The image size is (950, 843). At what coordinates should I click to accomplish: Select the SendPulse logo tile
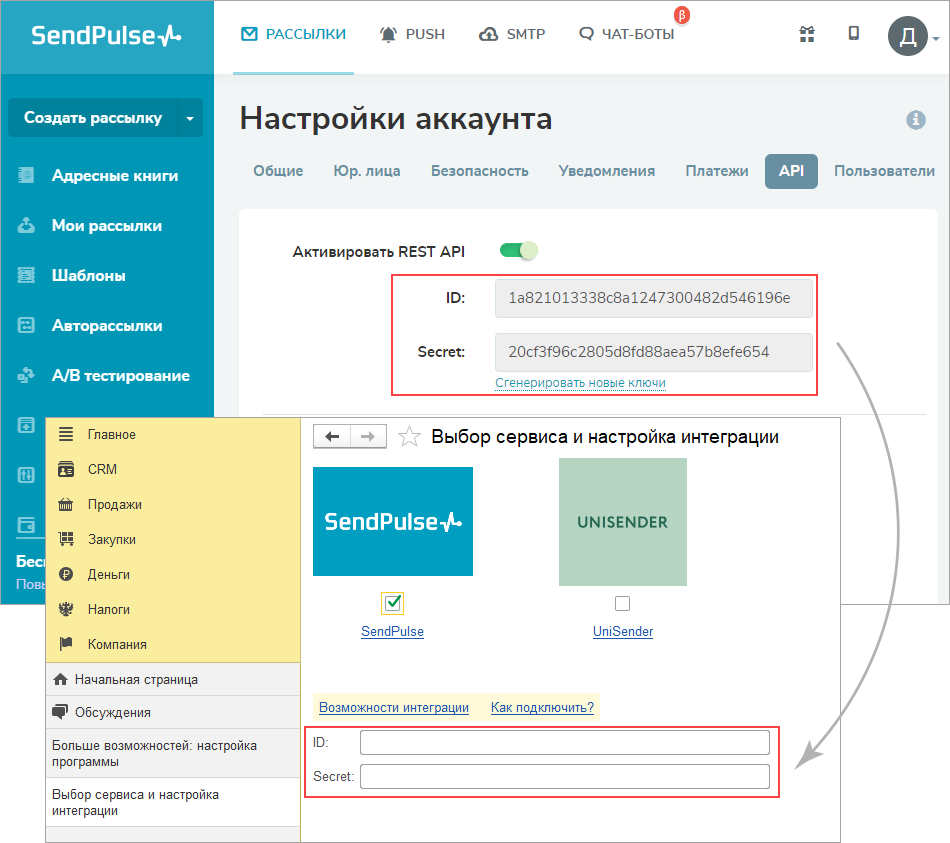pyautogui.click(x=393, y=521)
